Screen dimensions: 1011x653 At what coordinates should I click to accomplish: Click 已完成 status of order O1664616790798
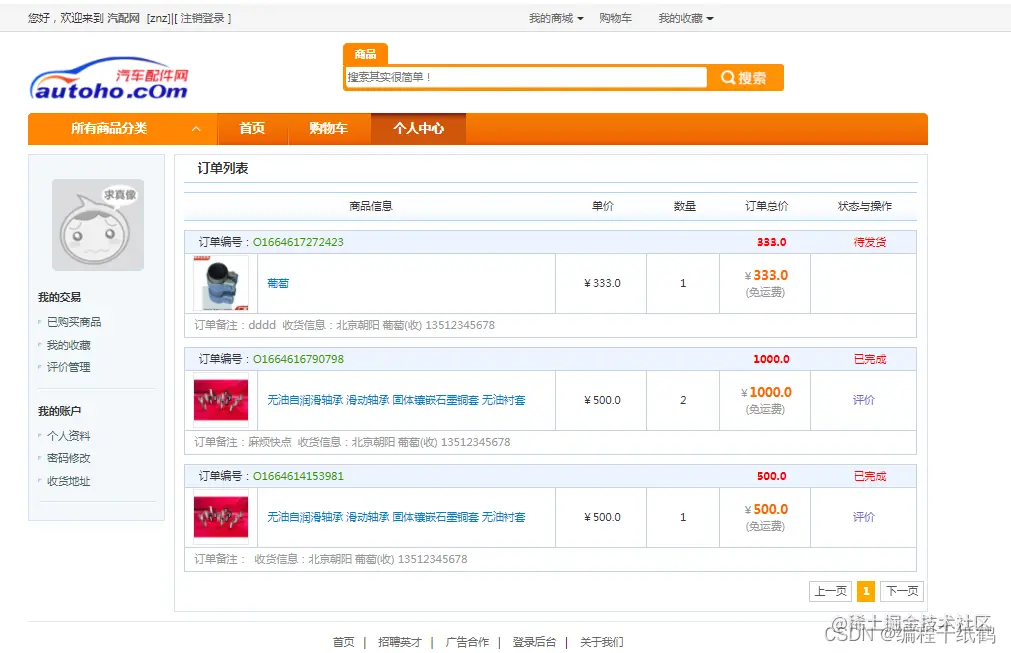[x=870, y=359]
